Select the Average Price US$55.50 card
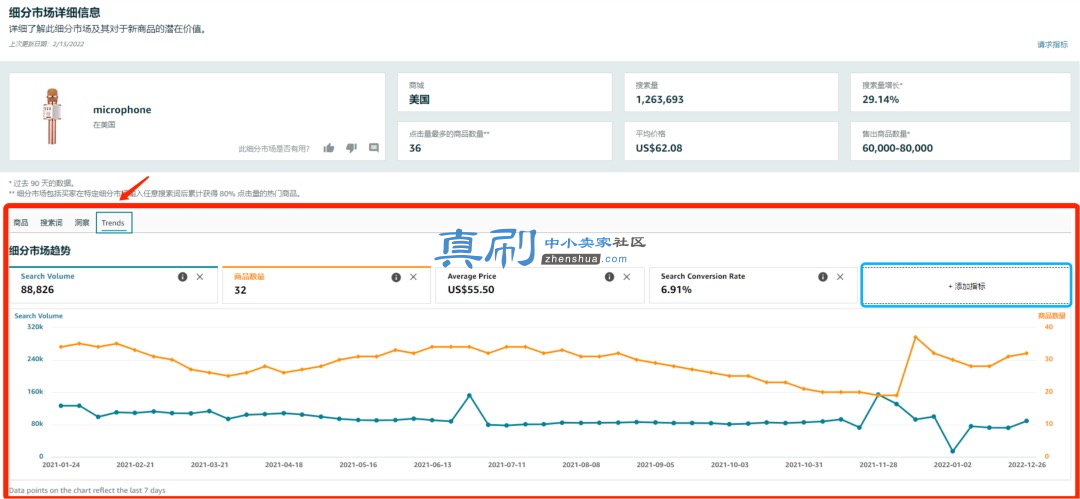Screen dimensions: 1080x499 pyautogui.click(x=540, y=285)
